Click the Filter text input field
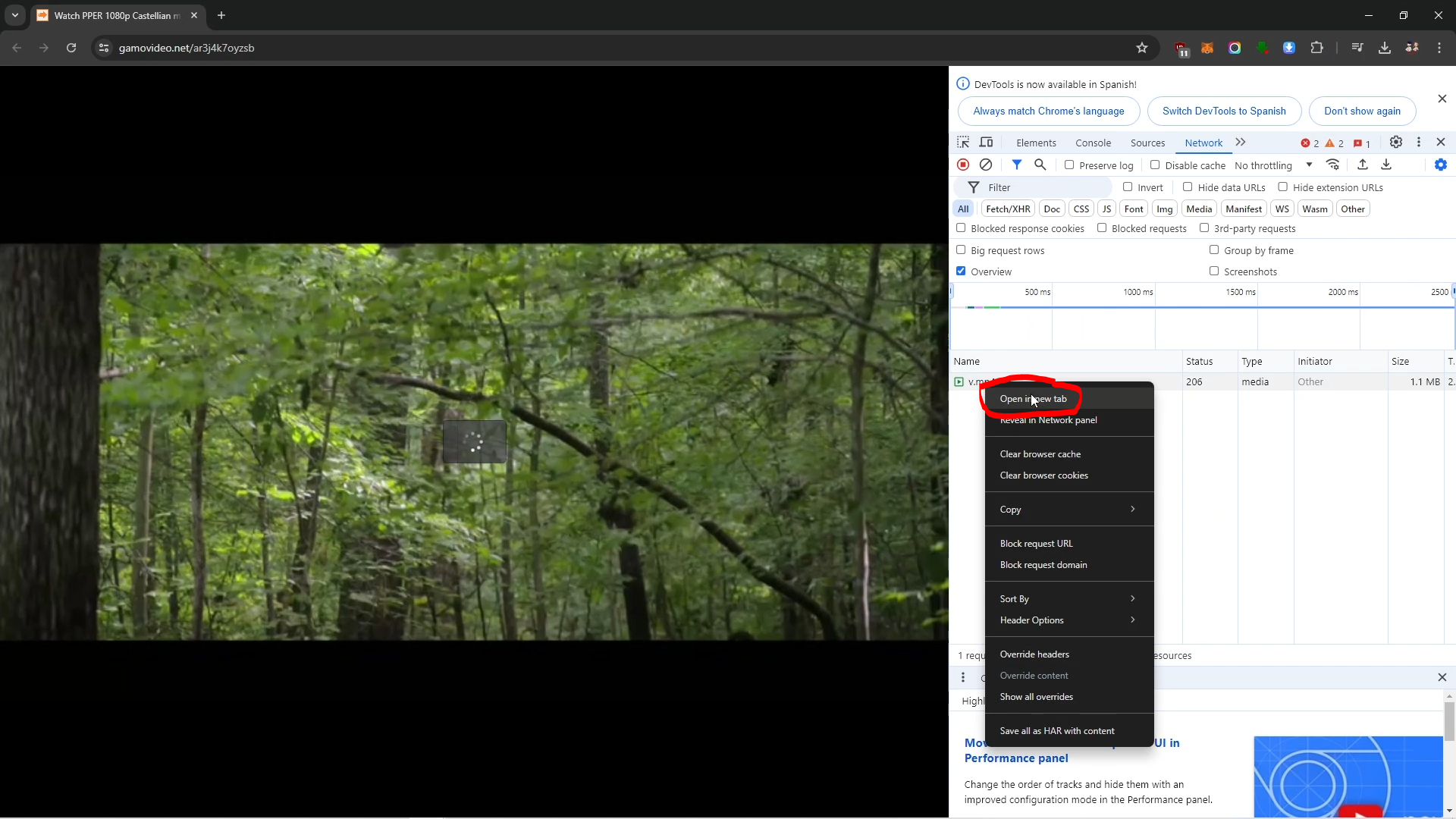Image resolution: width=1456 pixels, height=819 pixels. pyautogui.click(x=1046, y=187)
